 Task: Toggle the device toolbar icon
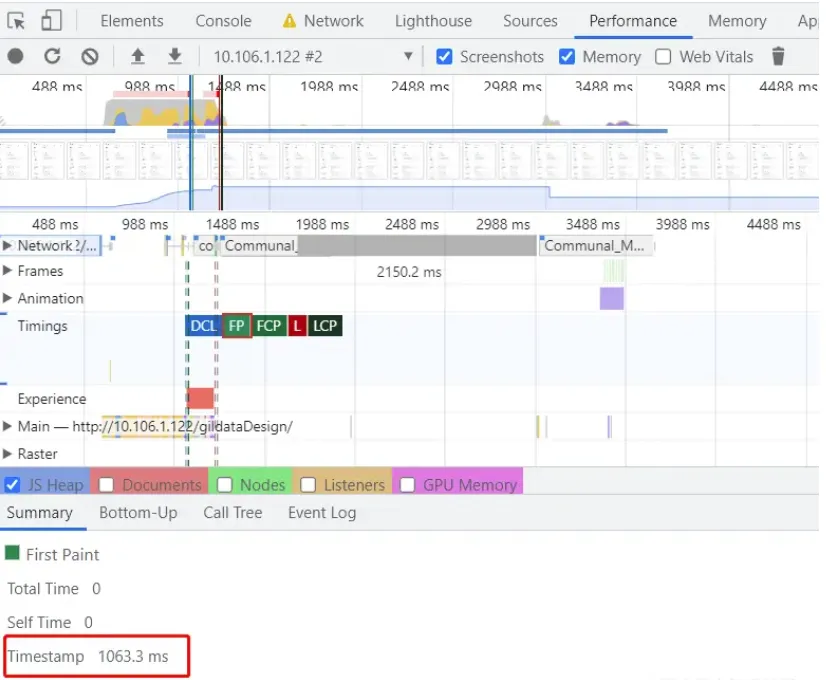pos(51,21)
